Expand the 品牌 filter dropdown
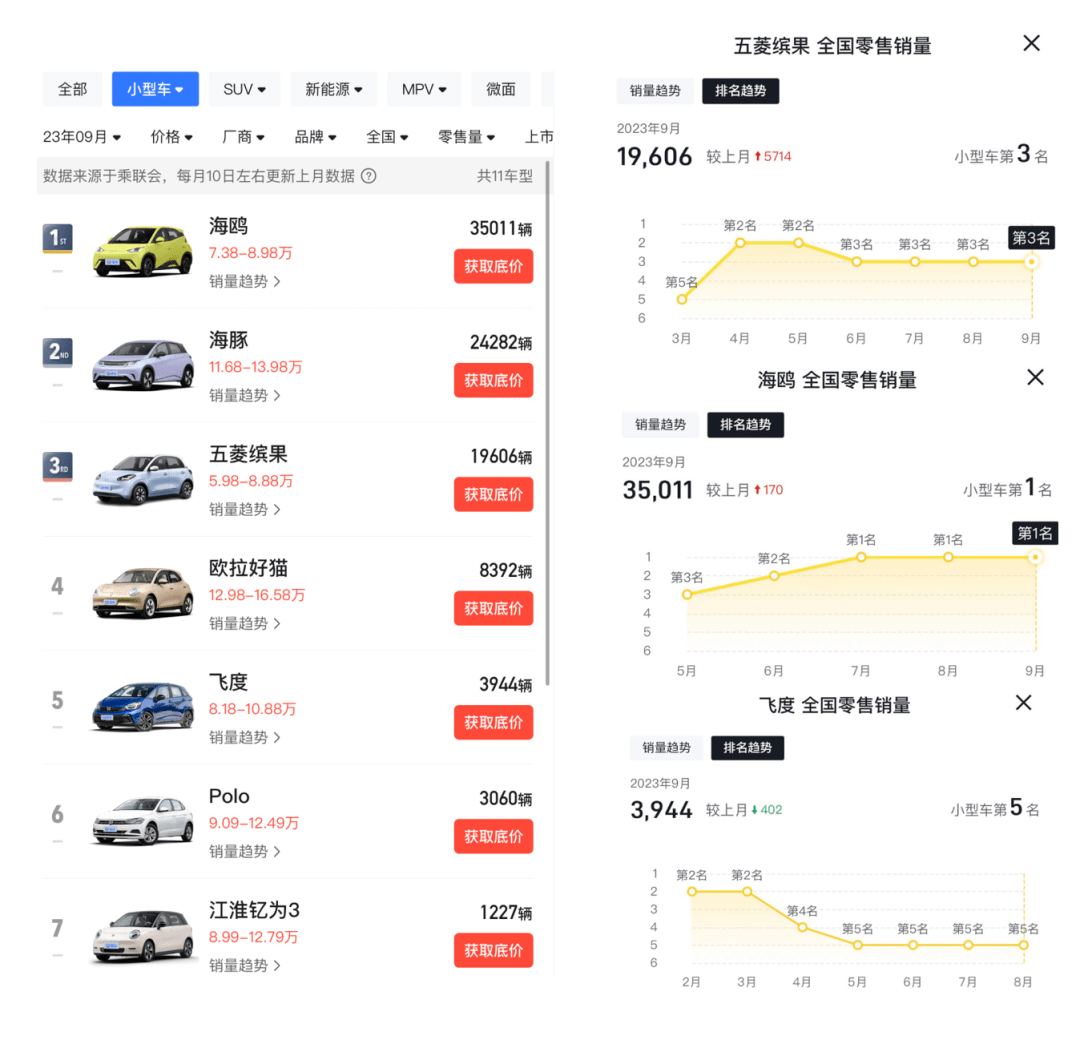This screenshot has height=1052, width=1080. 315,137
